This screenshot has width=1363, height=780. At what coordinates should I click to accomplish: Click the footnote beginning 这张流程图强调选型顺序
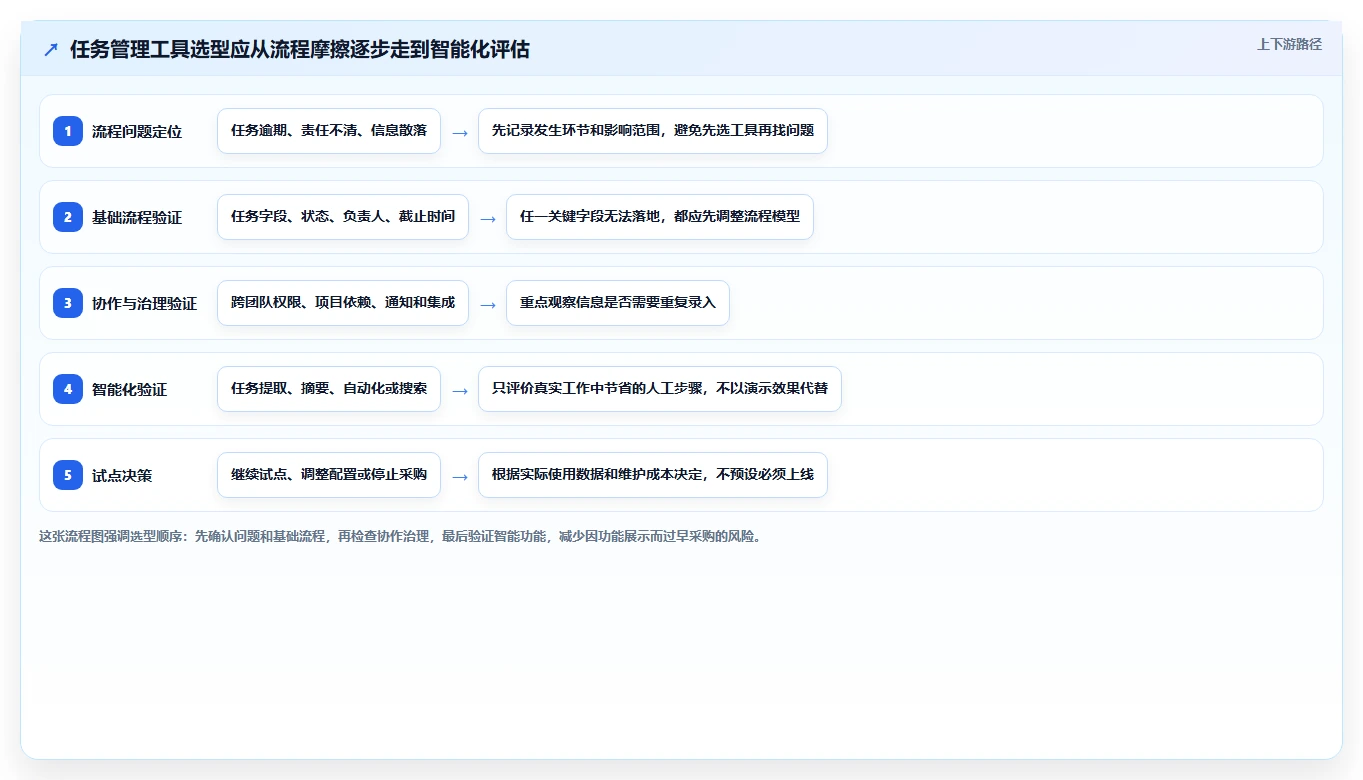pyautogui.click(x=402, y=536)
